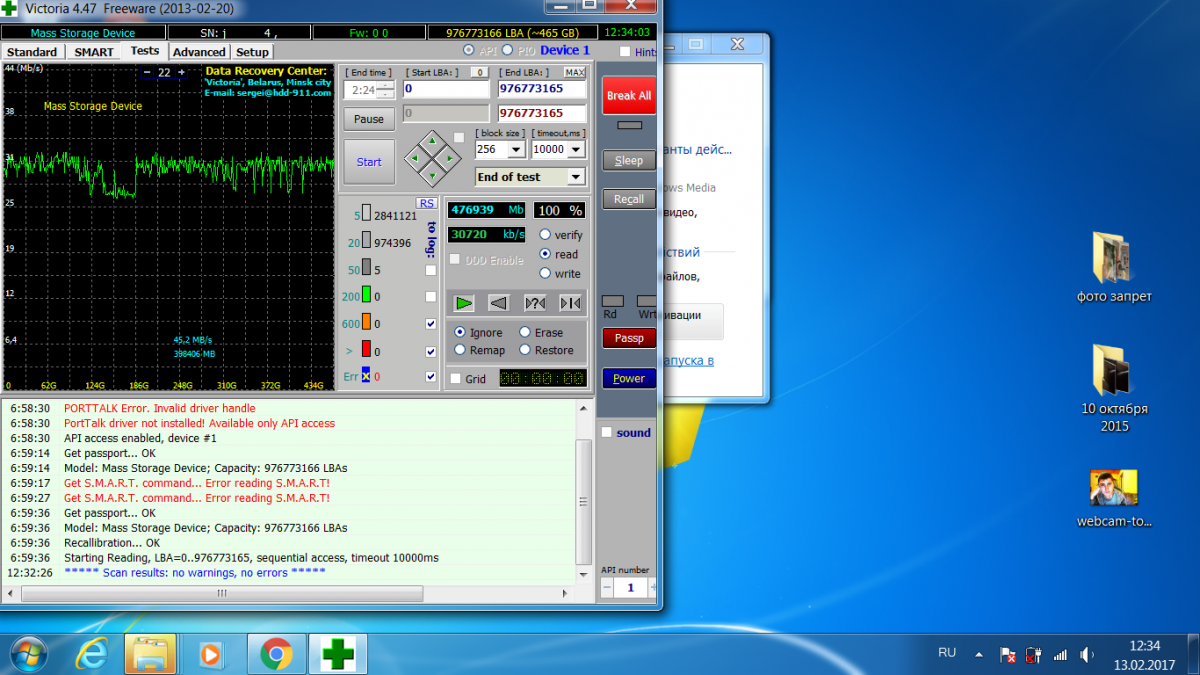
Task: Open Windows Media Player from the taskbar
Action: (210, 654)
